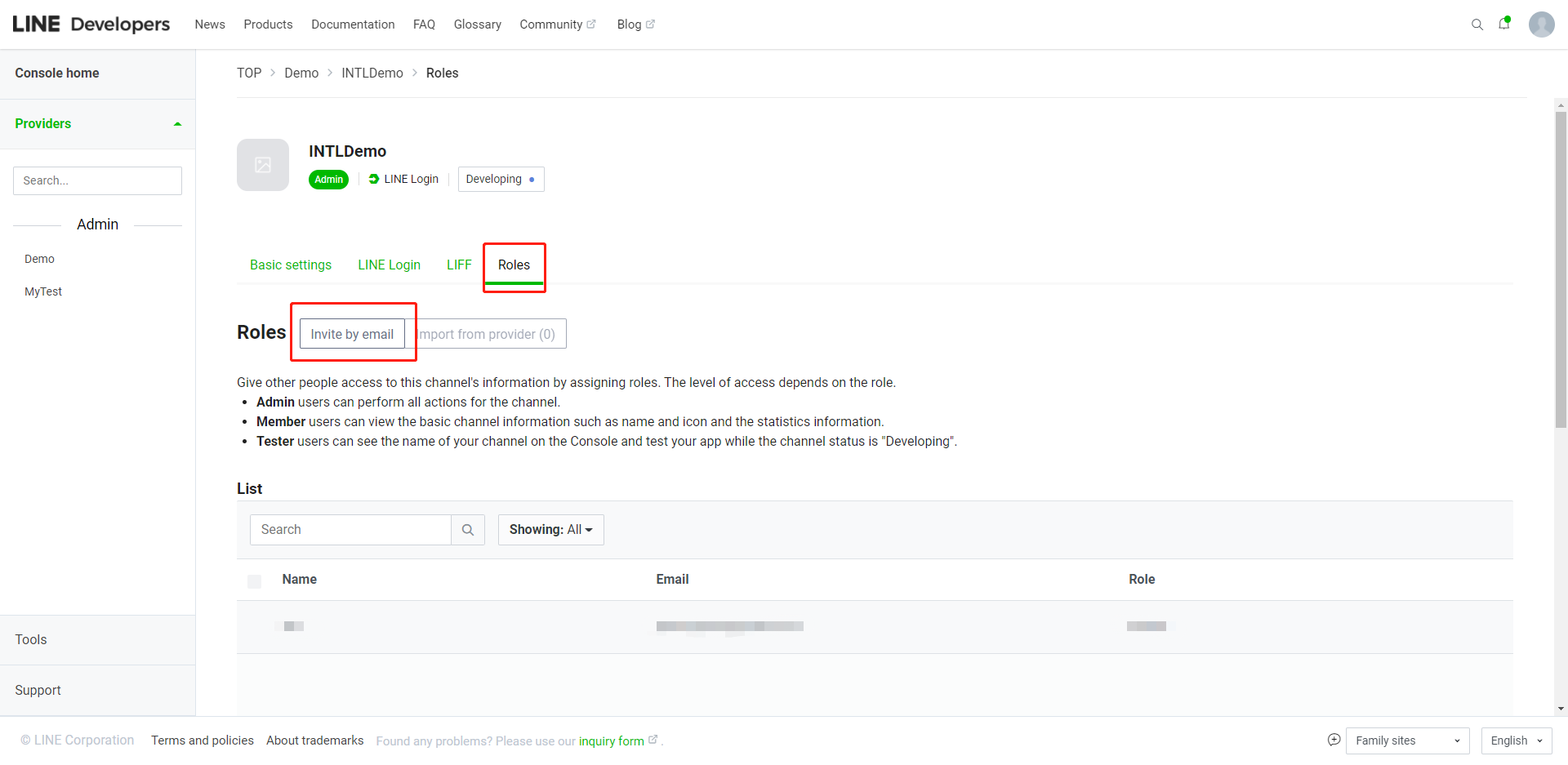
Task: Open the Family sites dropdown
Action: [x=1406, y=741]
